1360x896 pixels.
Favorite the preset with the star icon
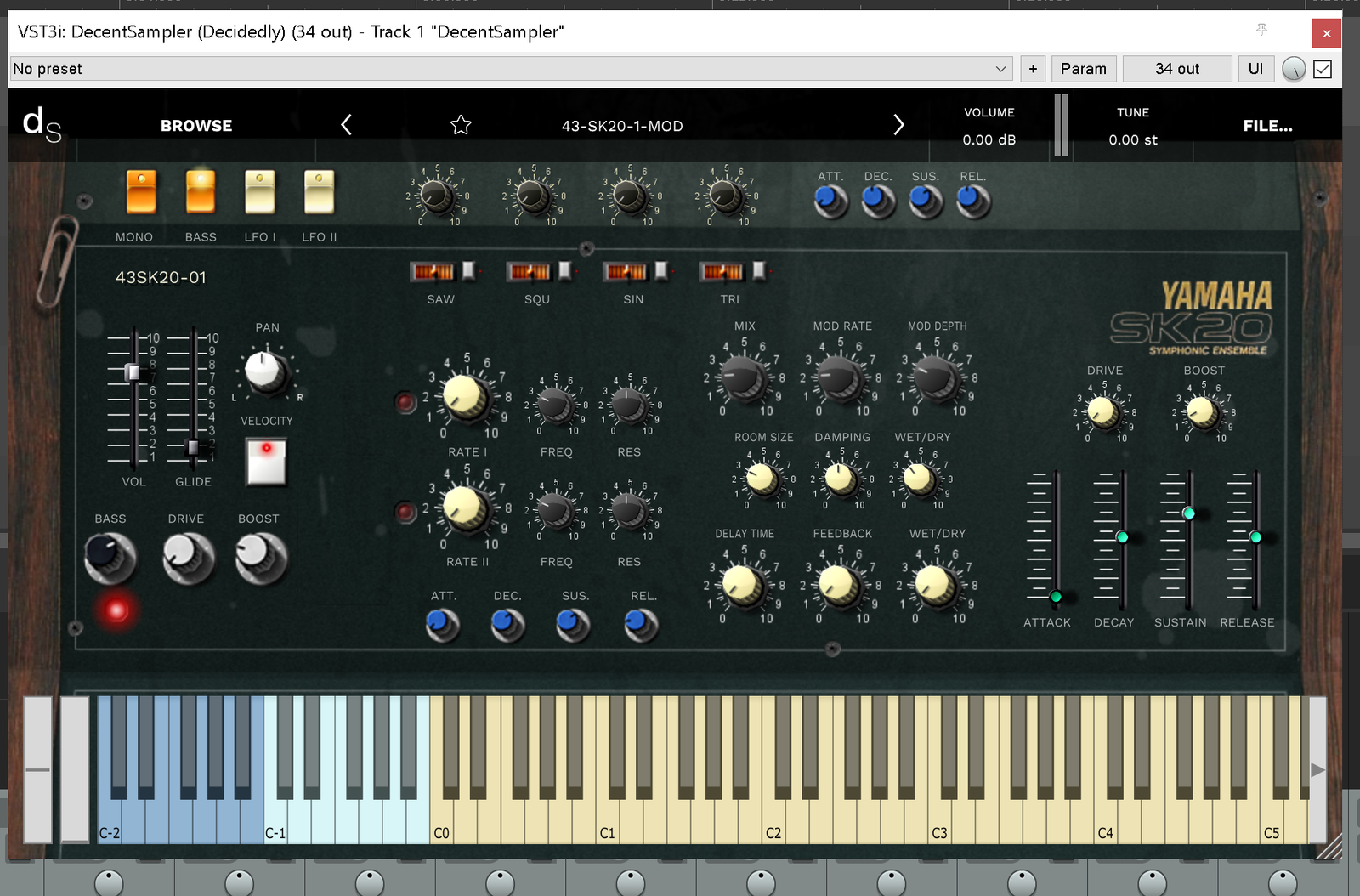461,126
